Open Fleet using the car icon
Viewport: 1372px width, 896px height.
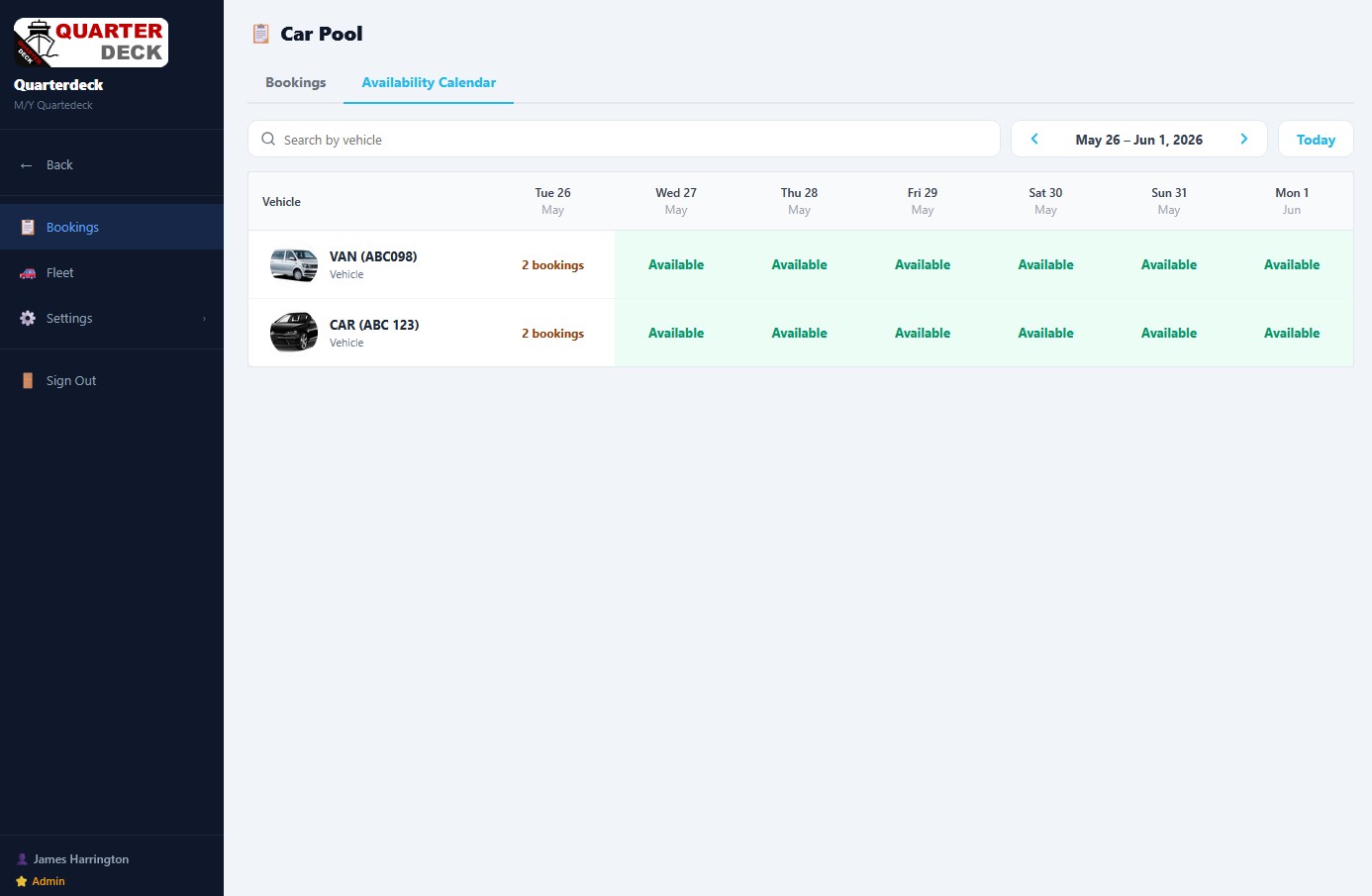28,273
